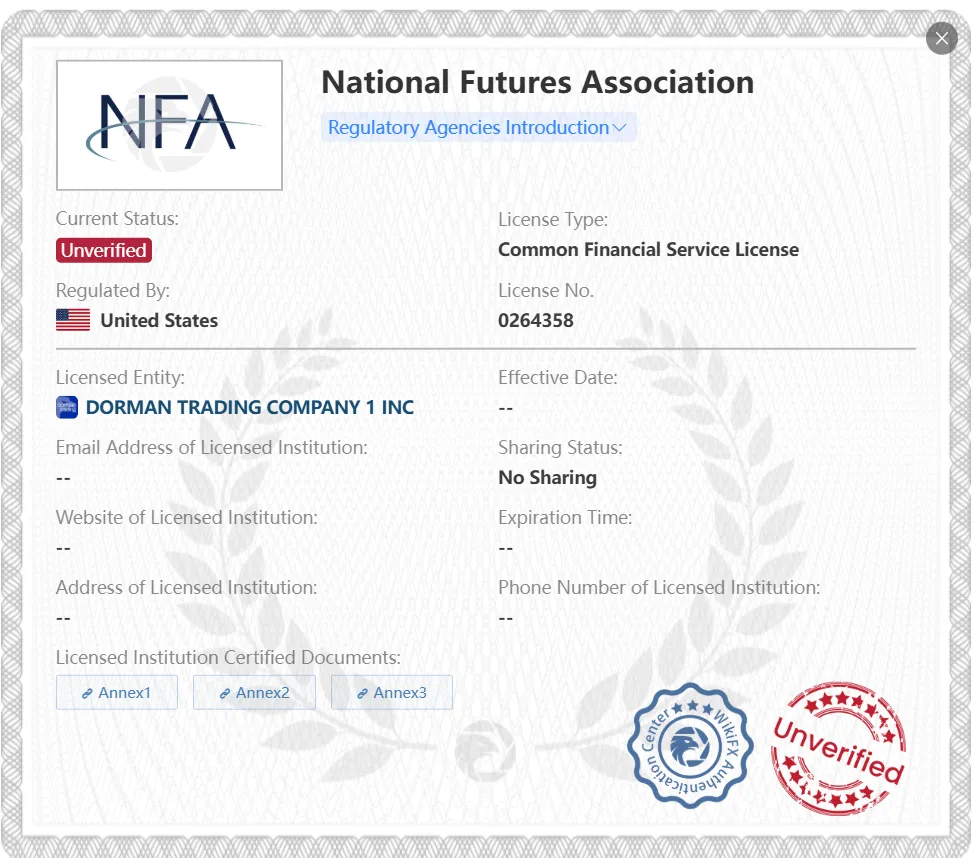
Task: Click the National Futures Association title
Action: point(537,82)
